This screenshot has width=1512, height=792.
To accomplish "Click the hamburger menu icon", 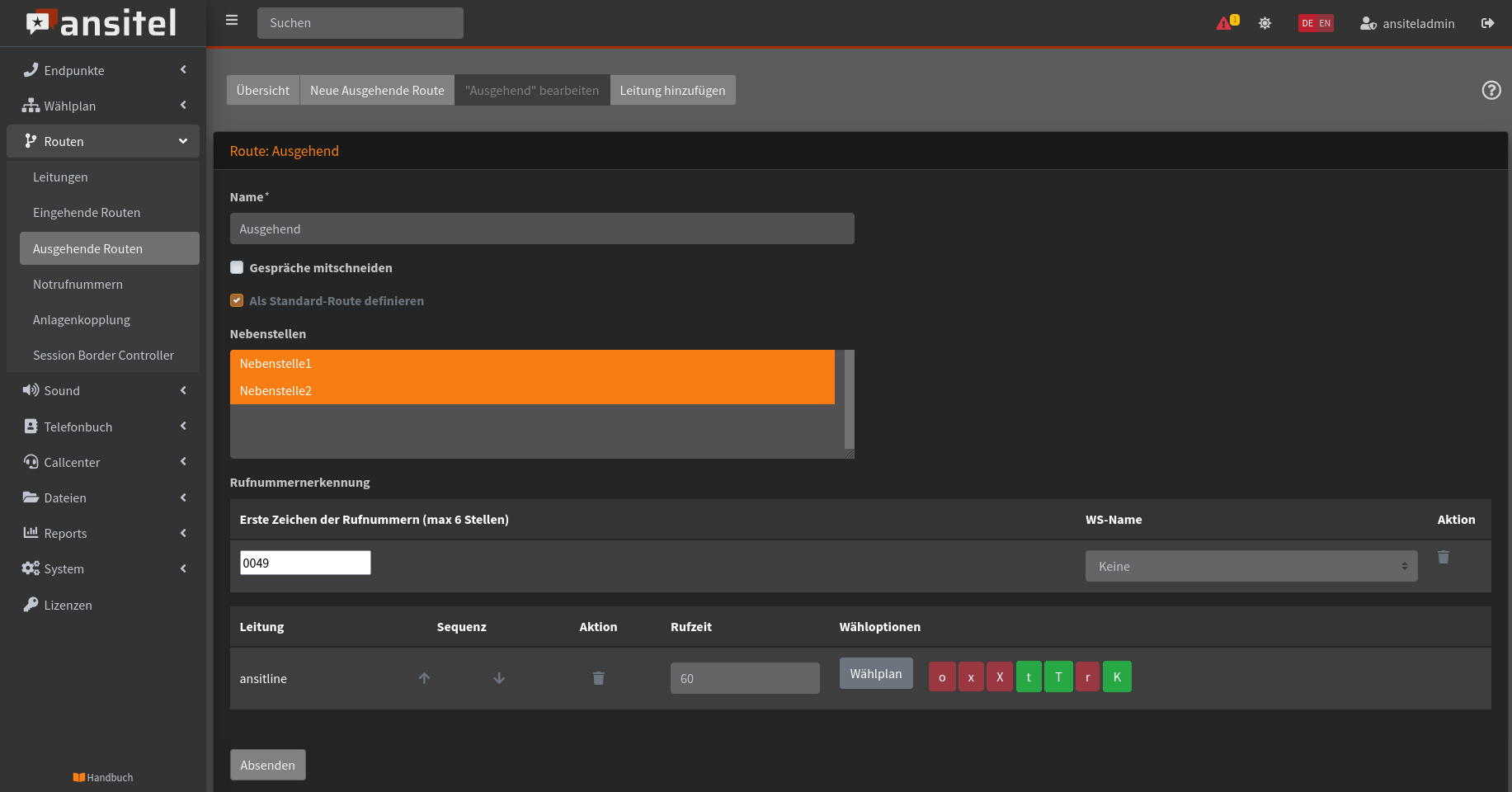I will coord(232,21).
